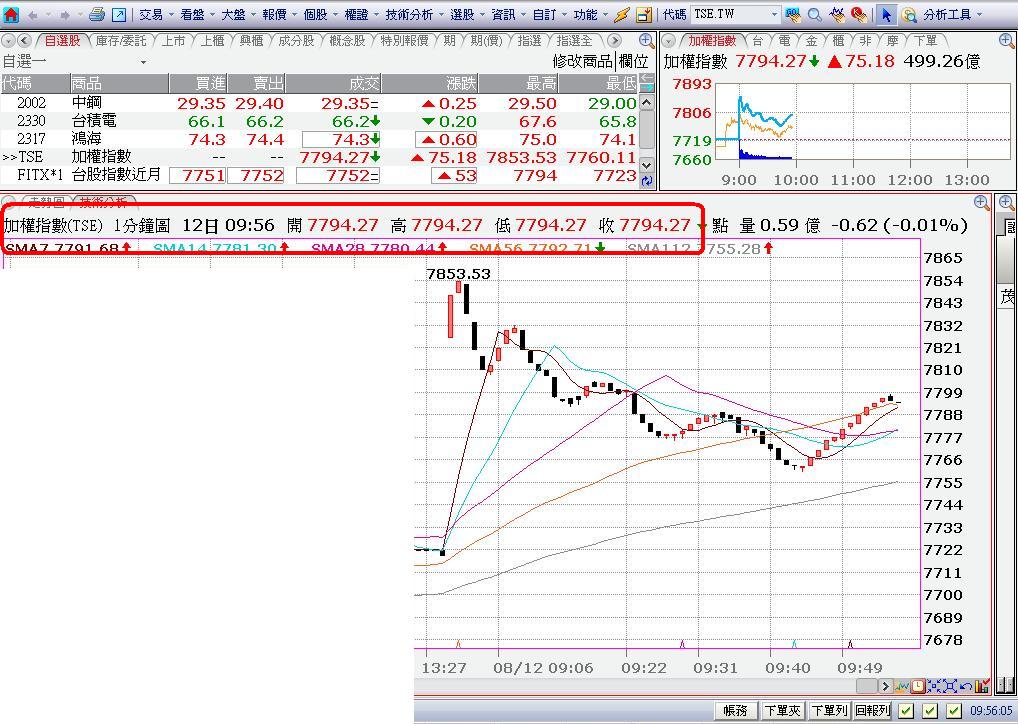Select the 中鋼 row in watchlist
The width and height of the screenshot is (1018, 724).
coord(319,103)
